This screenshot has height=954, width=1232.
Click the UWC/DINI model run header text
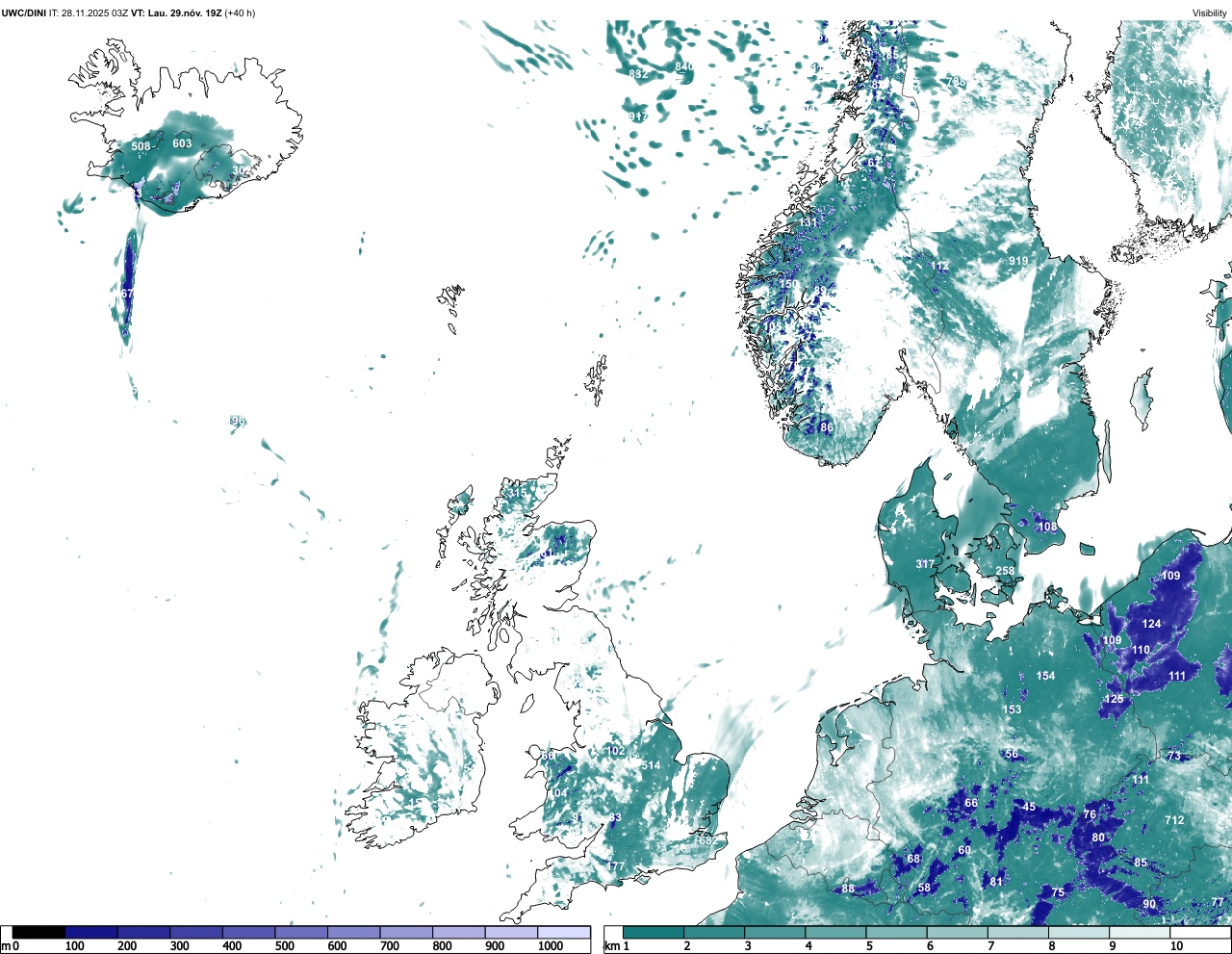pyautogui.click(x=128, y=13)
